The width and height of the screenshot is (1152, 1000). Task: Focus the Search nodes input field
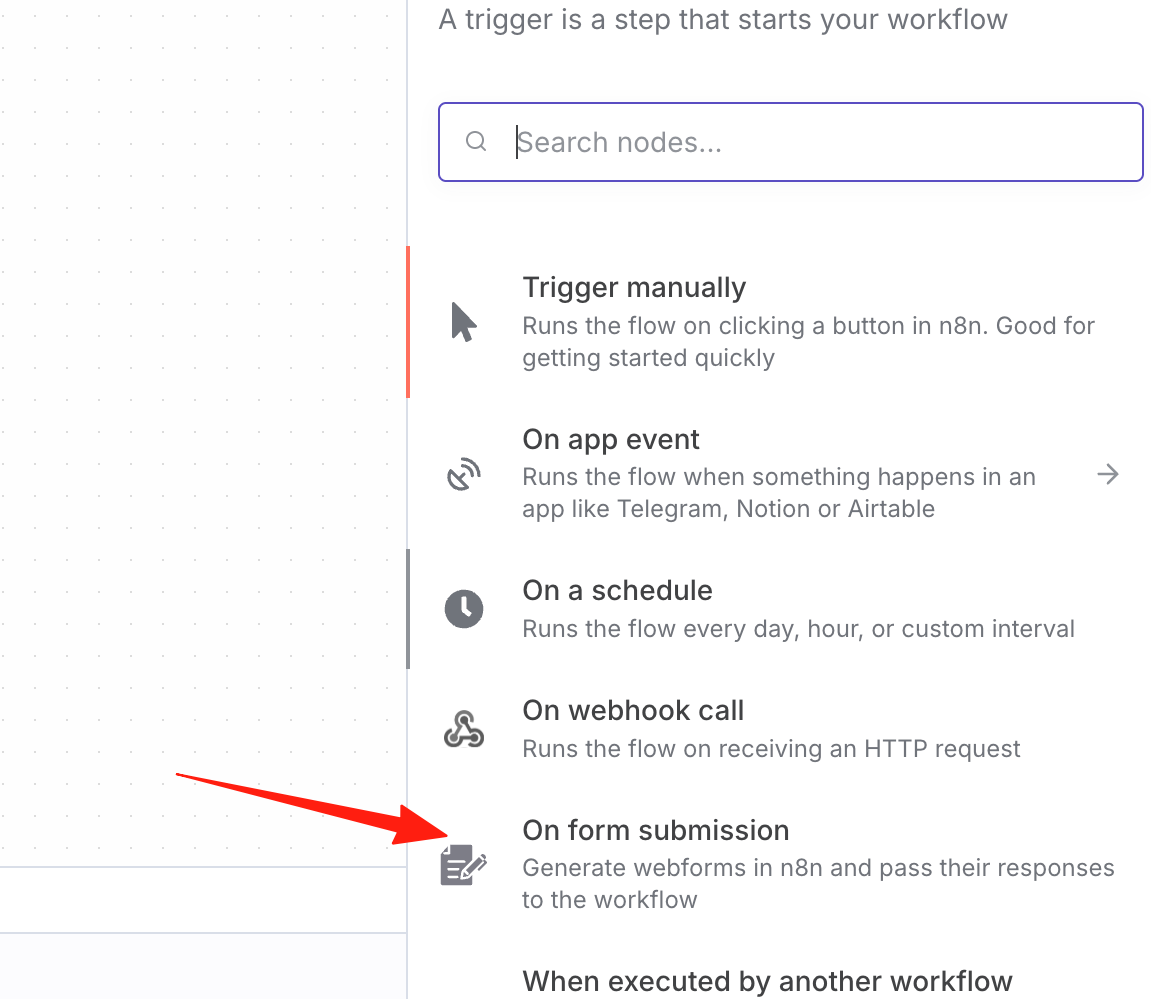[x=791, y=142]
